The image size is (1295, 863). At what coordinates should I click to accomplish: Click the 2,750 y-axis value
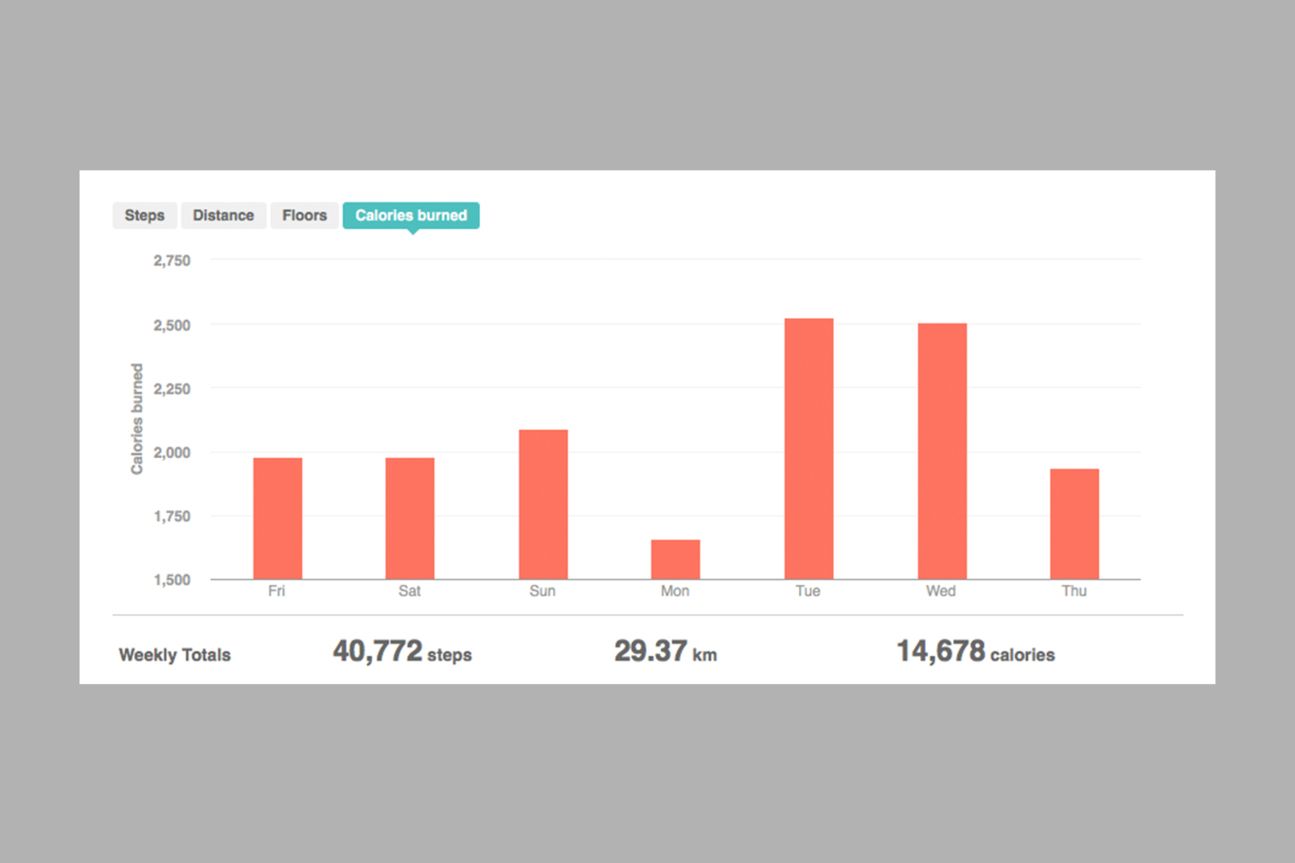pos(172,260)
